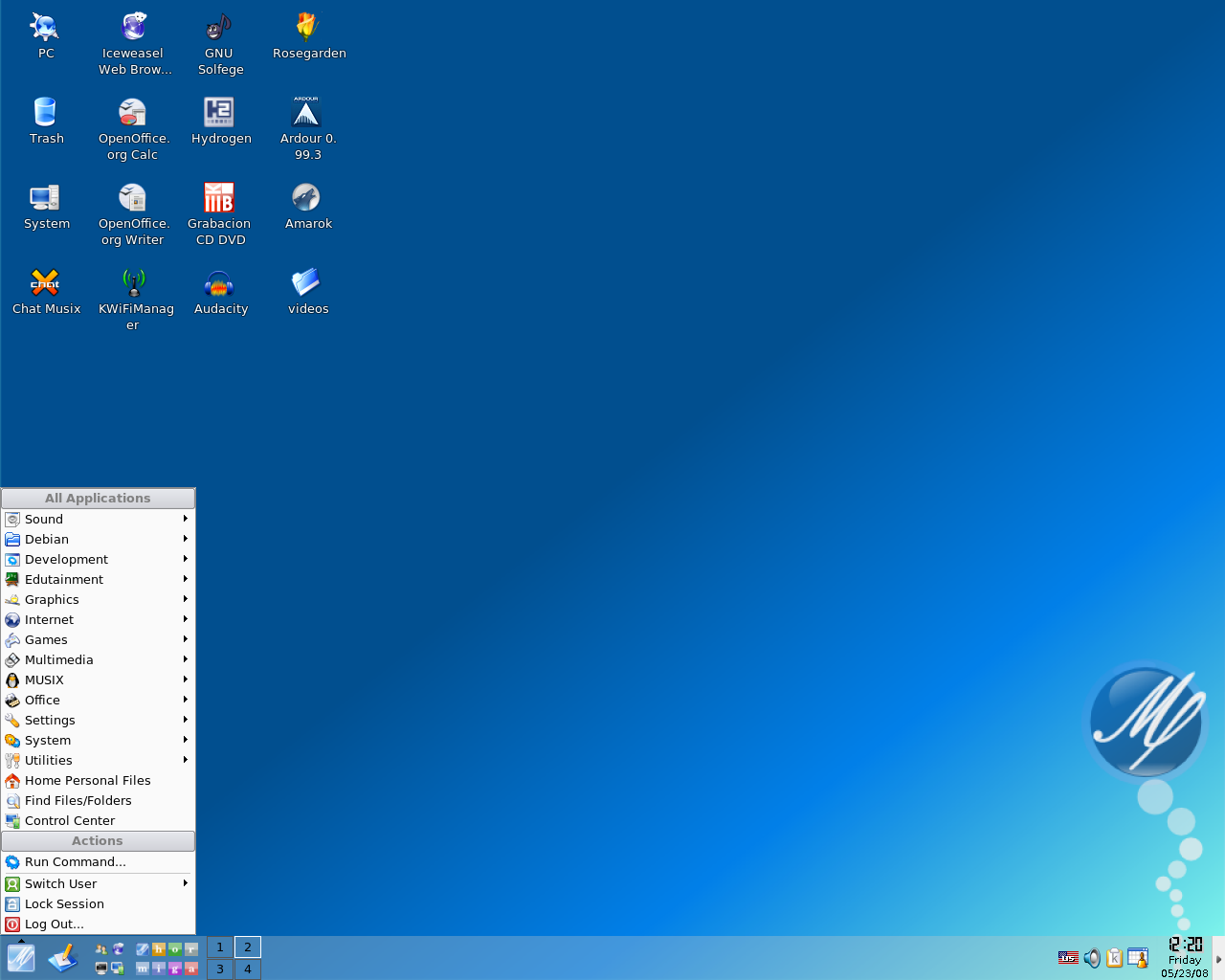Screen dimensions: 1225x980
Task: Select Find Files/Folders menu entry
Action: (x=98, y=800)
